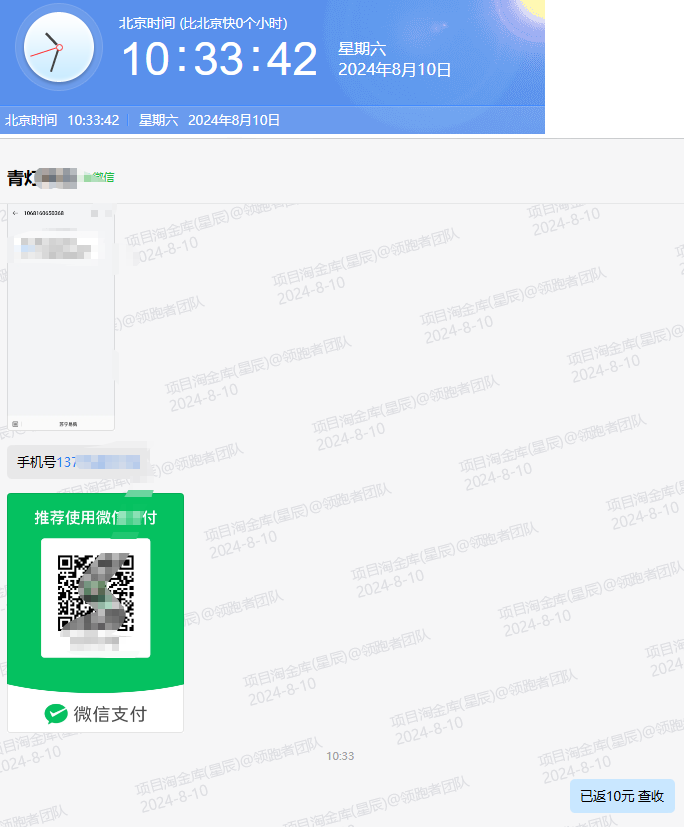Click the back arrow in phone screenshot
684x827 pixels.
point(14,213)
